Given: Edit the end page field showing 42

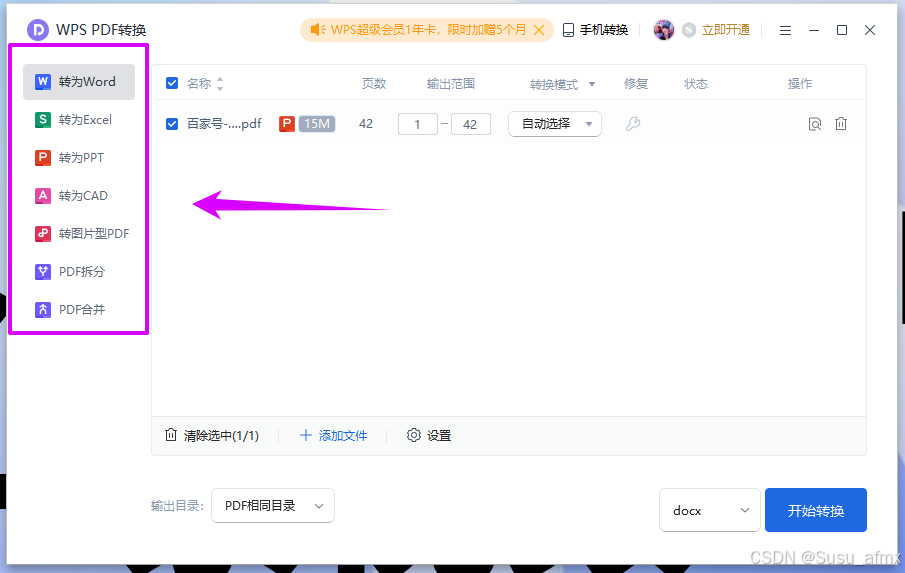Looking at the screenshot, I should coord(470,124).
